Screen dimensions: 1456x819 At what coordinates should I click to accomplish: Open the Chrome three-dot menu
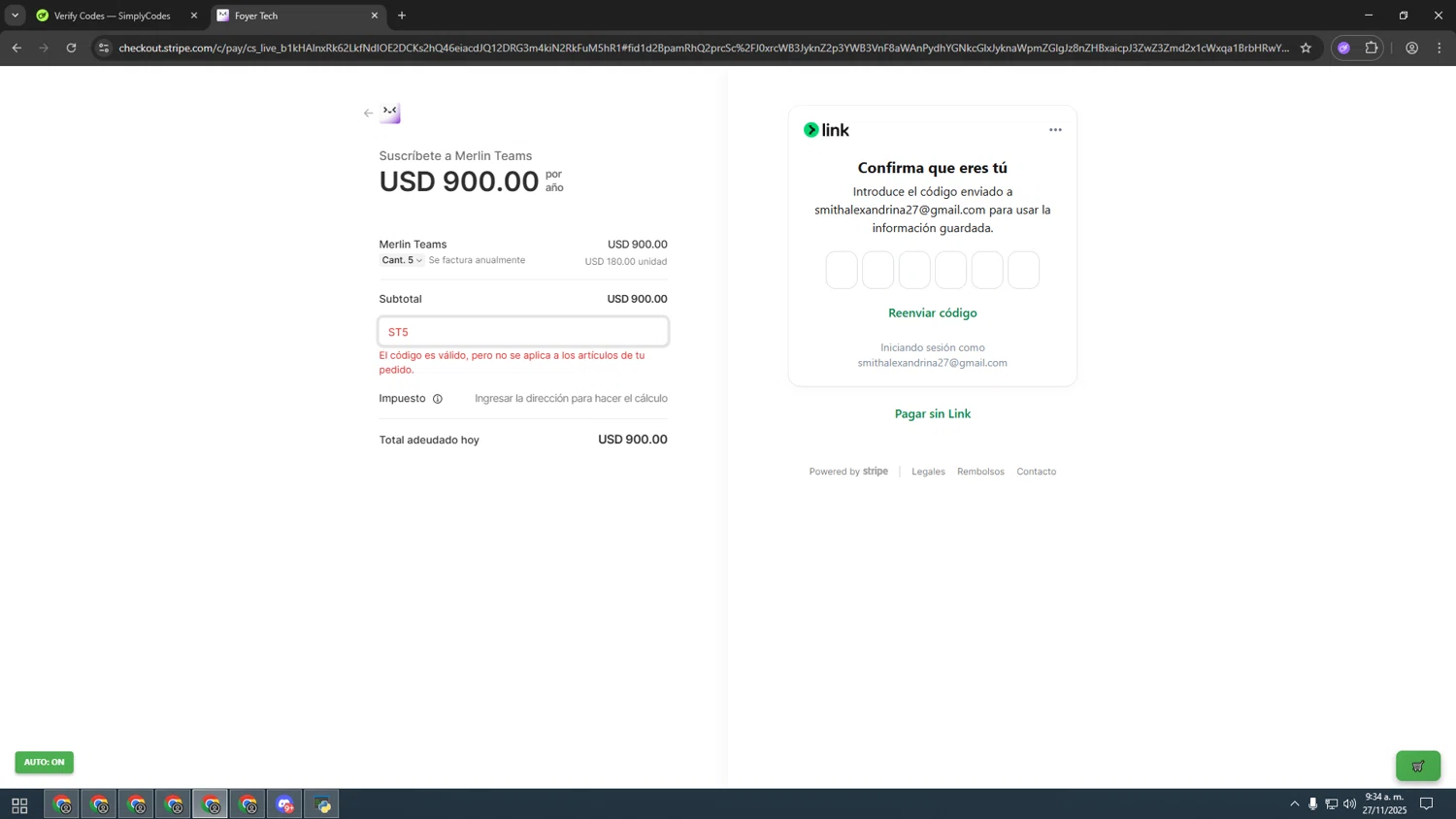pos(1439,48)
